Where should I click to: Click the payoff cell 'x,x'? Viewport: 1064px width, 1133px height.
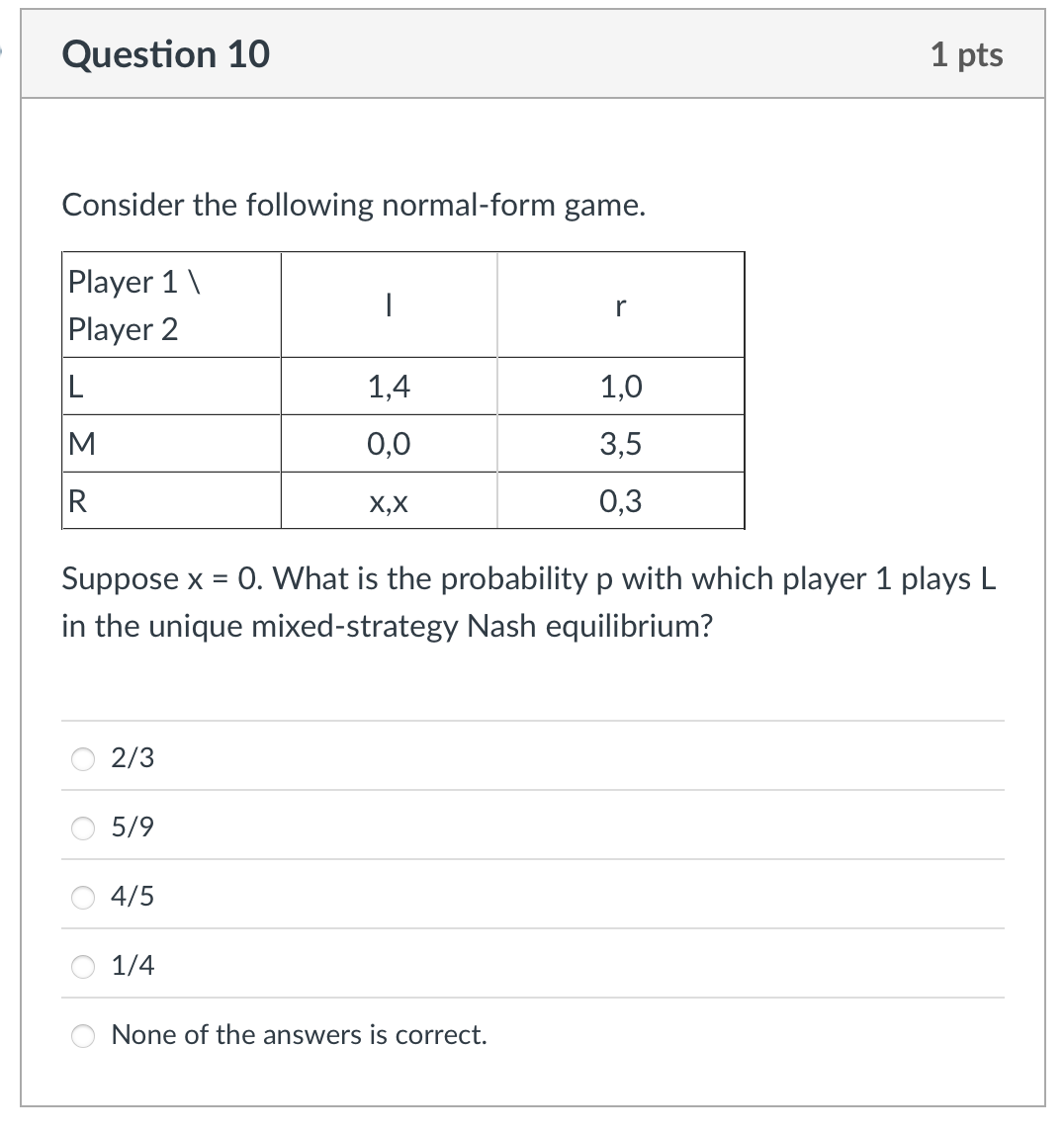[389, 501]
